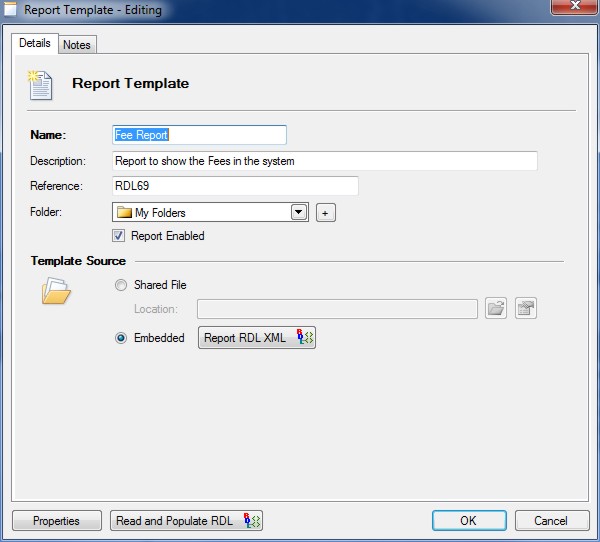Select the Shared File radio button
Image resolution: width=600 pixels, height=542 pixels.
tap(121, 285)
